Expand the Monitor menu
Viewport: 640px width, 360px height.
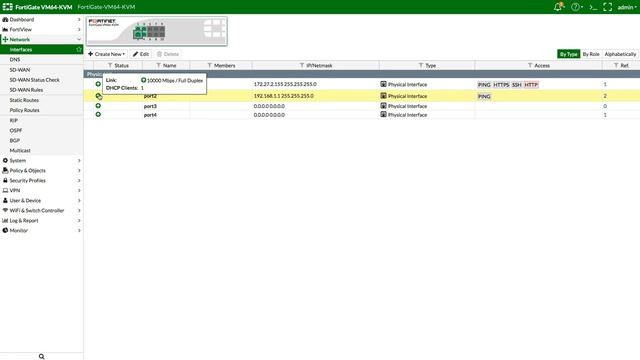tap(41, 231)
